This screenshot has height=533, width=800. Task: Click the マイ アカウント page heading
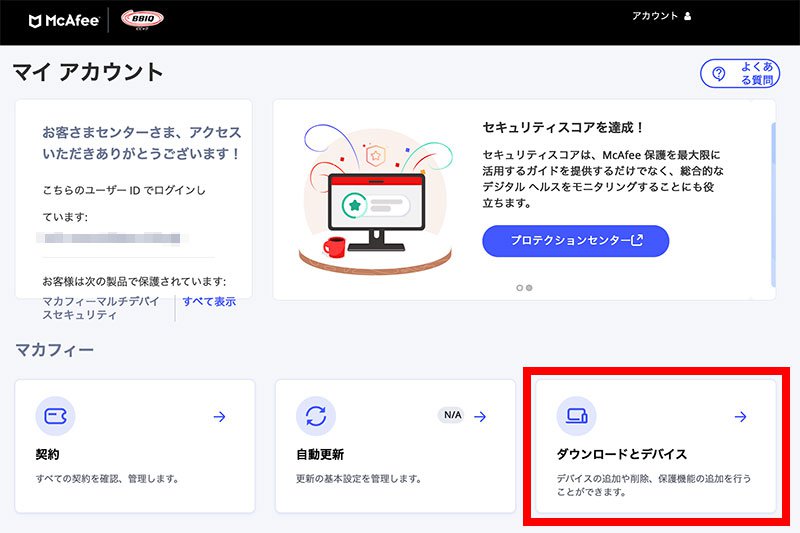(88, 72)
